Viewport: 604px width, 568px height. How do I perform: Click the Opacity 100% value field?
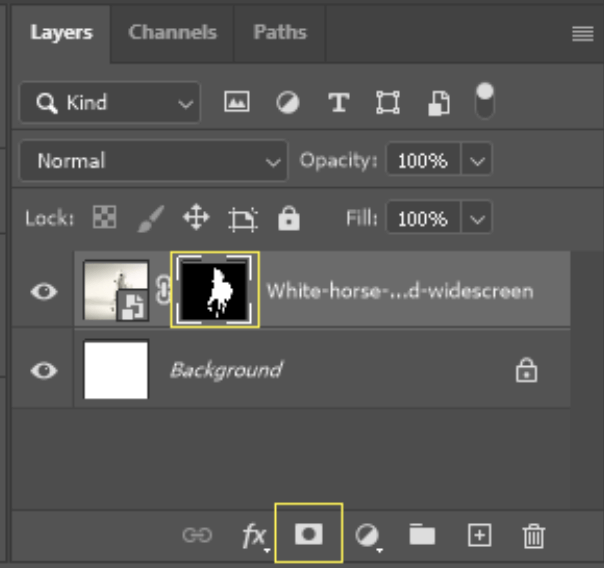click(423, 160)
